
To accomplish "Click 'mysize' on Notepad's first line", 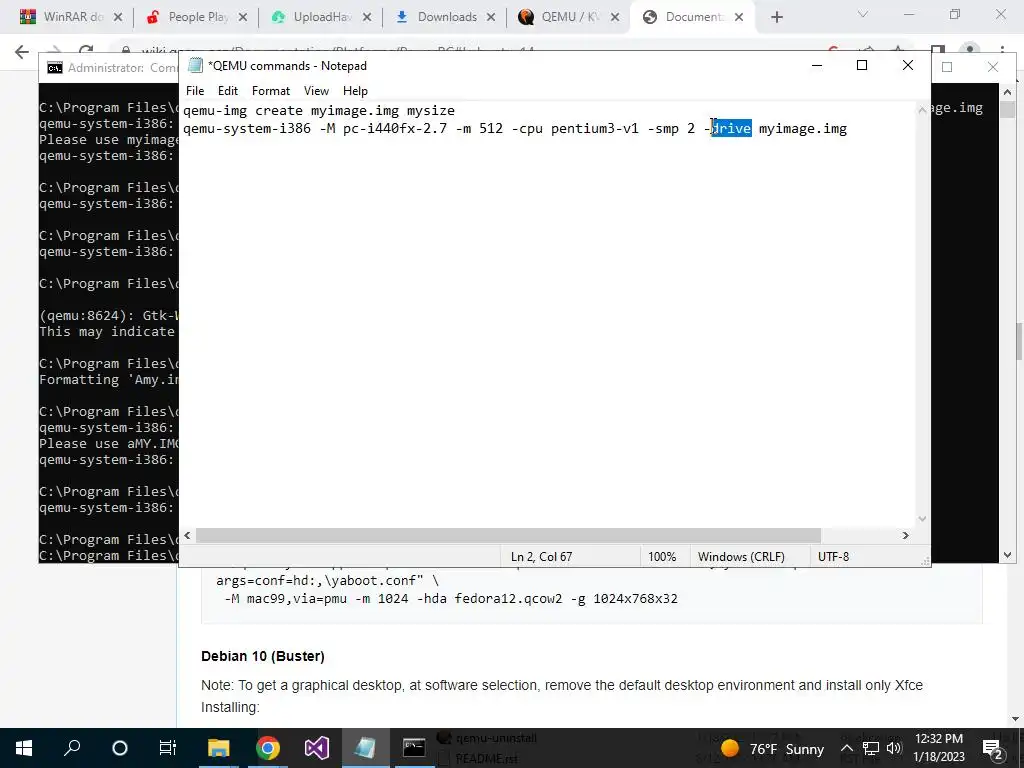I will [431, 111].
